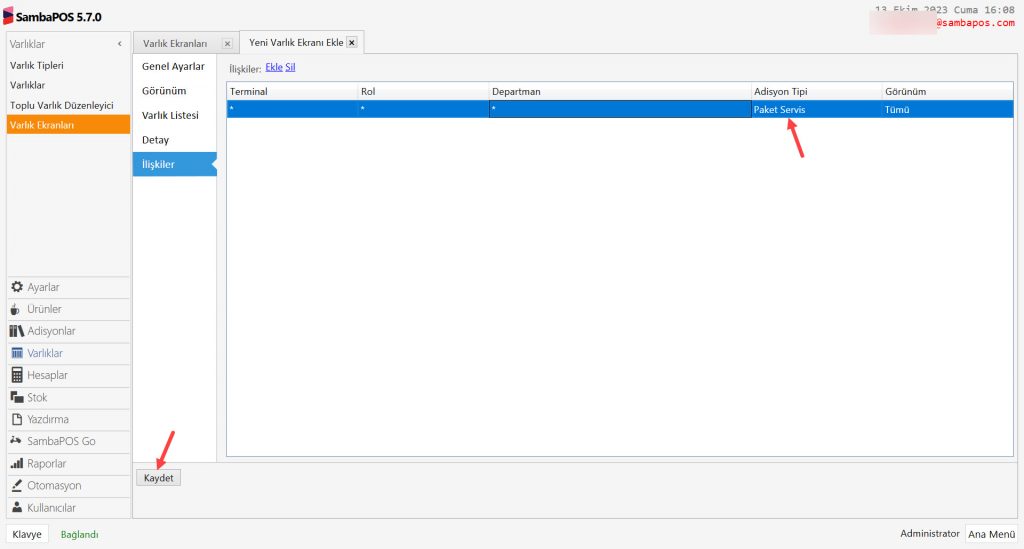Open Adisyonlar books icon section
The height and width of the screenshot is (549, 1024).
pyautogui.click(x=17, y=331)
